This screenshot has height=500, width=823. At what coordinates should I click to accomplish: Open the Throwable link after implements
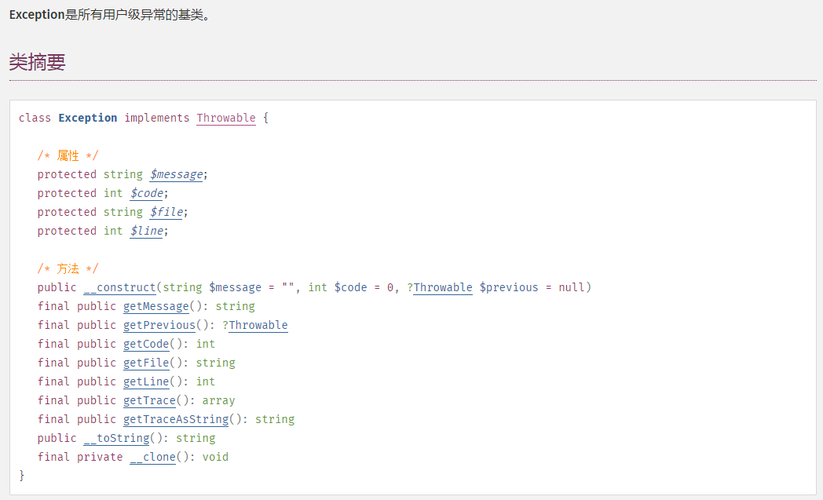[226, 118]
